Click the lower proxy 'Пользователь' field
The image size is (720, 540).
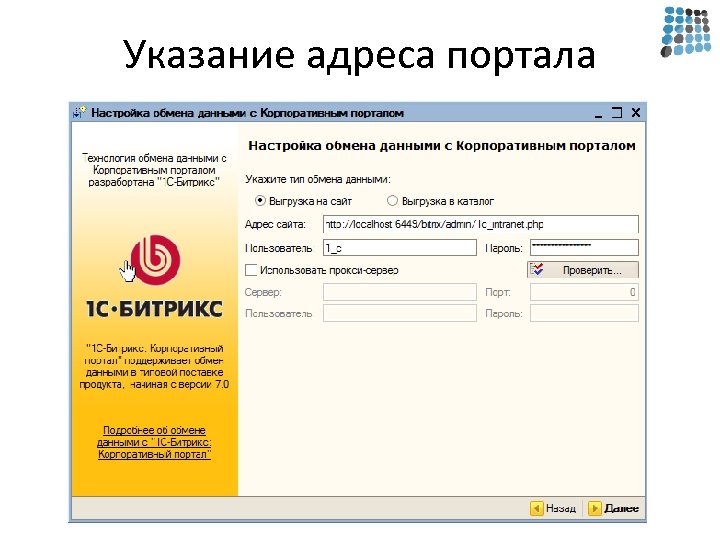[399, 314]
